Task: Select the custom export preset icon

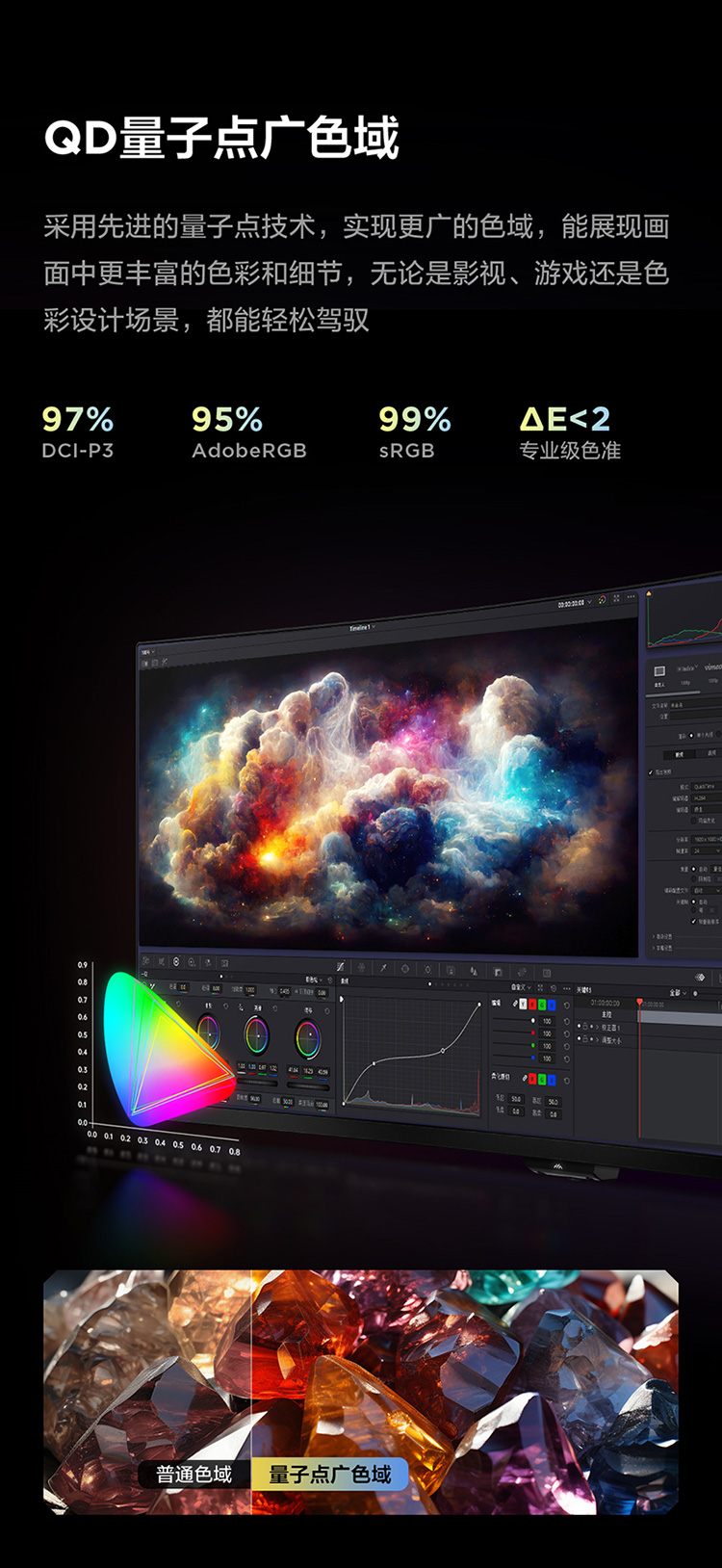Action: tap(659, 671)
